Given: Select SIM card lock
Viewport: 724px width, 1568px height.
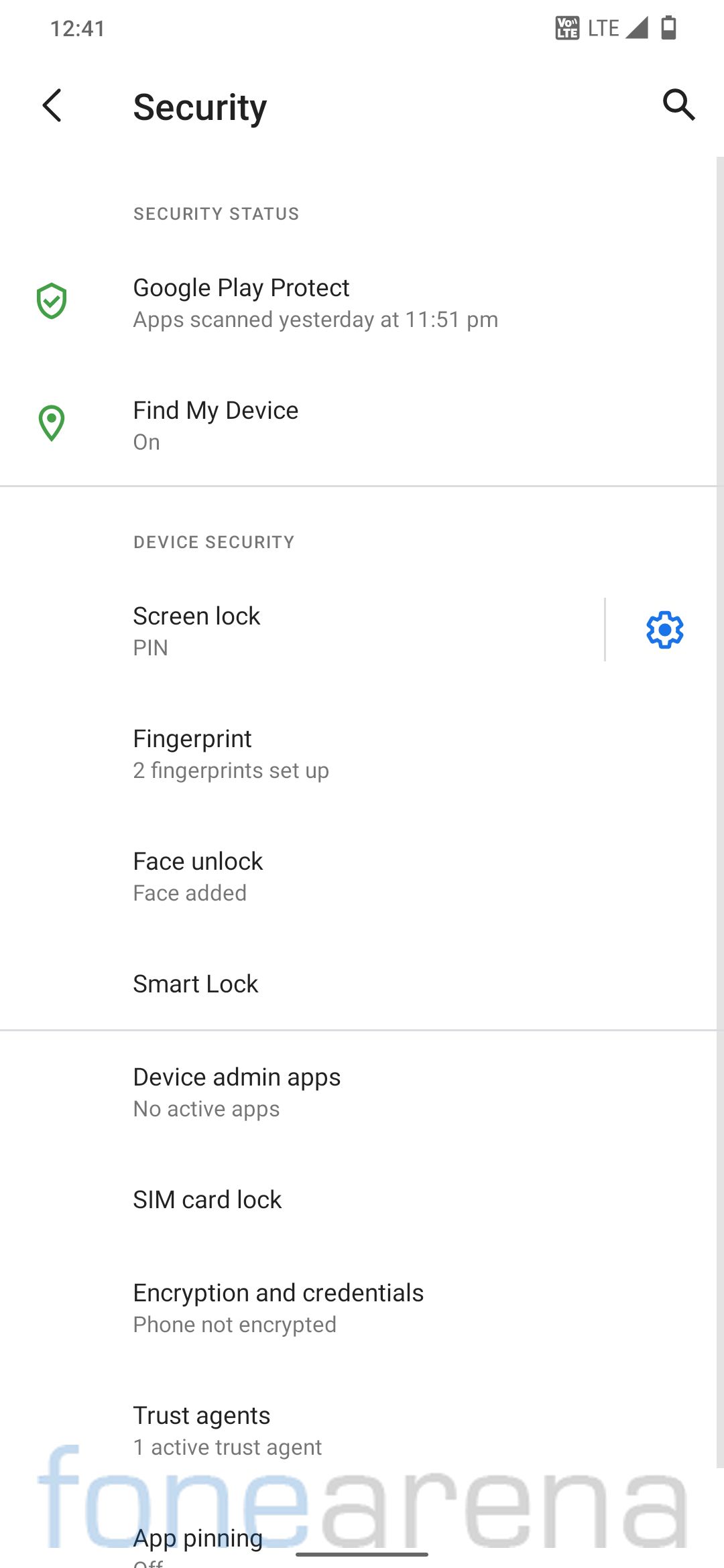Looking at the screenshot, I should coord(207,1199).
